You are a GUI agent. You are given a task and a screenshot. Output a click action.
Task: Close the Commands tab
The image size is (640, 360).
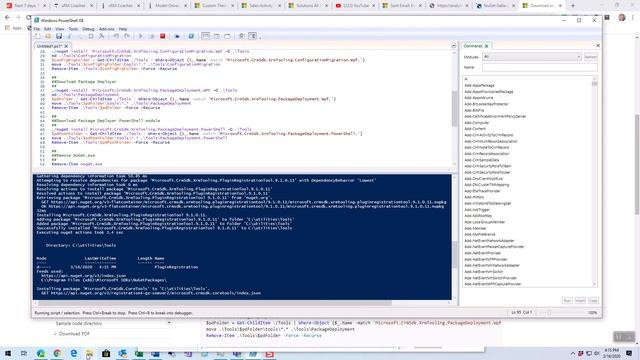(x=487, y=46)
